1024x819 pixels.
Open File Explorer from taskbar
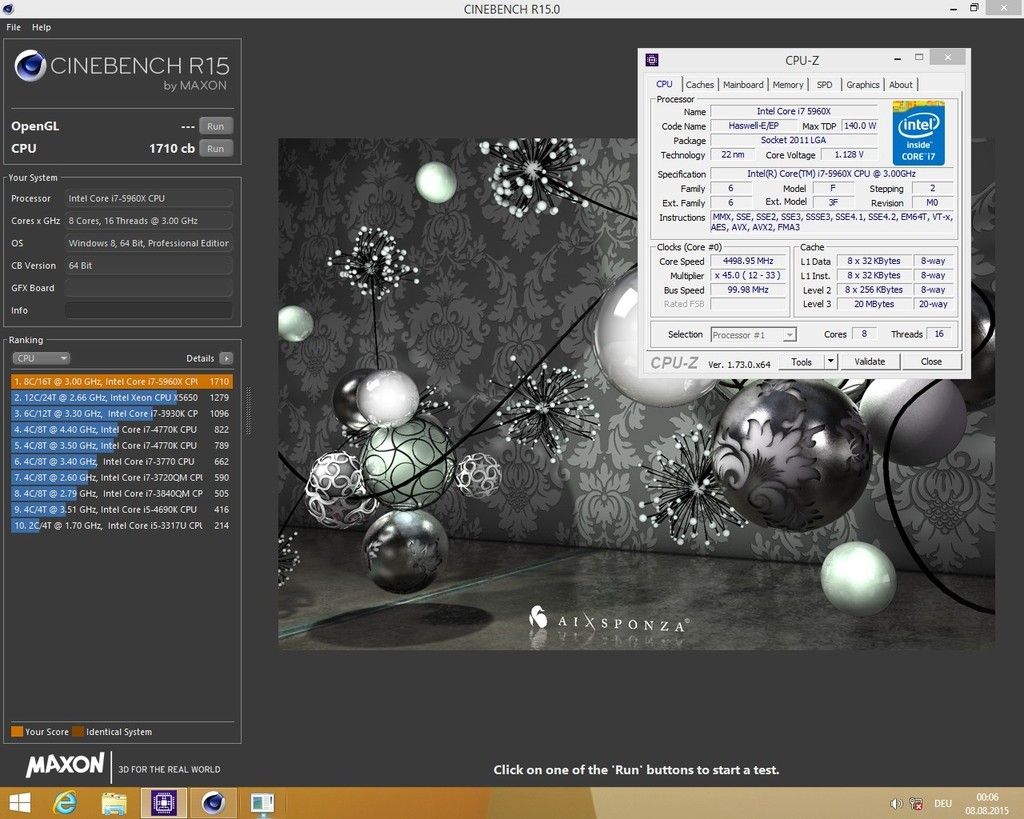pos(114,803)
